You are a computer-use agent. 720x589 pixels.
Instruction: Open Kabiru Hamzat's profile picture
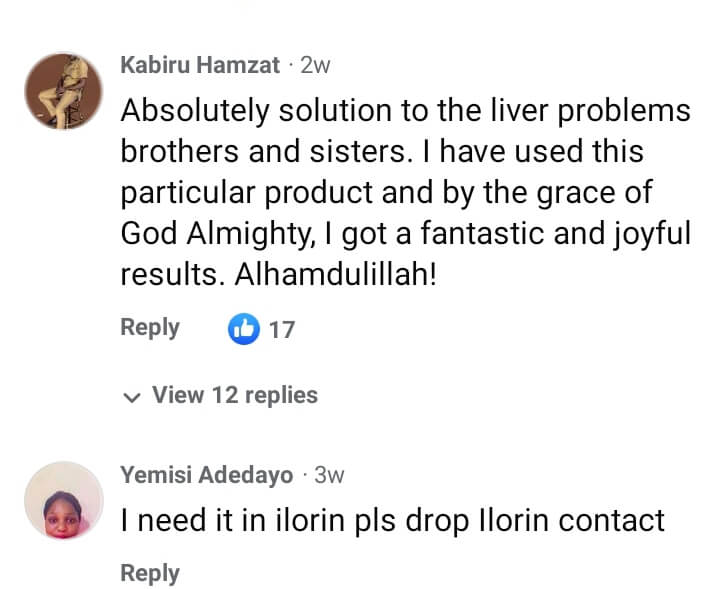(64, 92)
